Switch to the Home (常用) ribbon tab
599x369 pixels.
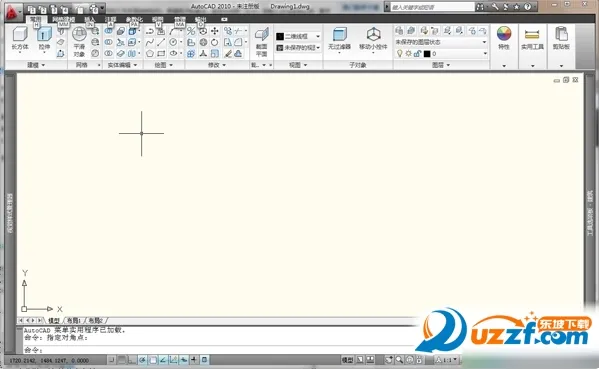pyautogui.click(x=36, y=19)
